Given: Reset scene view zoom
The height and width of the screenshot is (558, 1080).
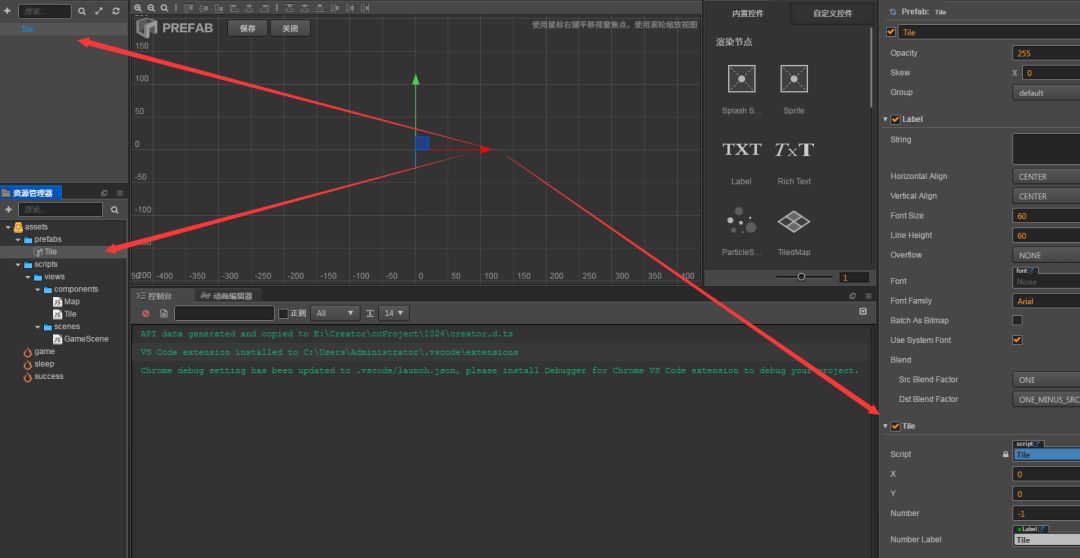Looking at the screenshot, I should [x=165, y=8].
